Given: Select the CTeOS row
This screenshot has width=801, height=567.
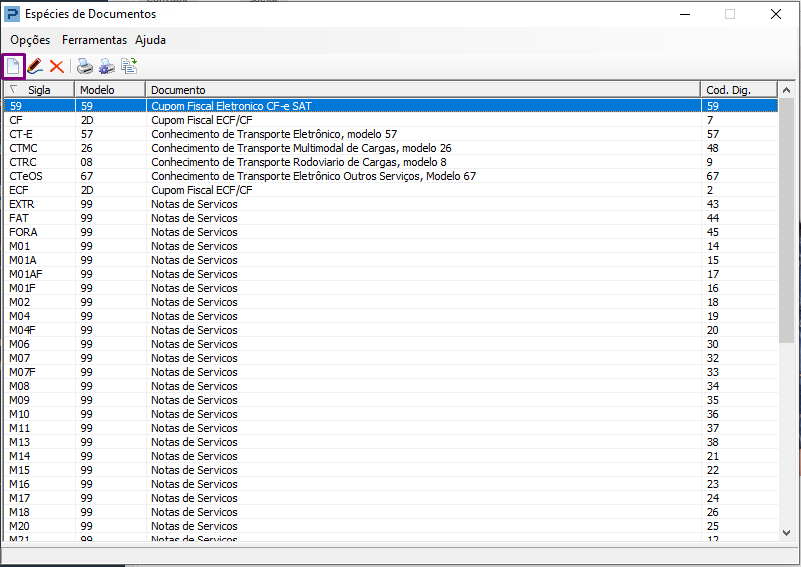Looking at the screenshot, I should pyautogui.click(x=391, y=176).
